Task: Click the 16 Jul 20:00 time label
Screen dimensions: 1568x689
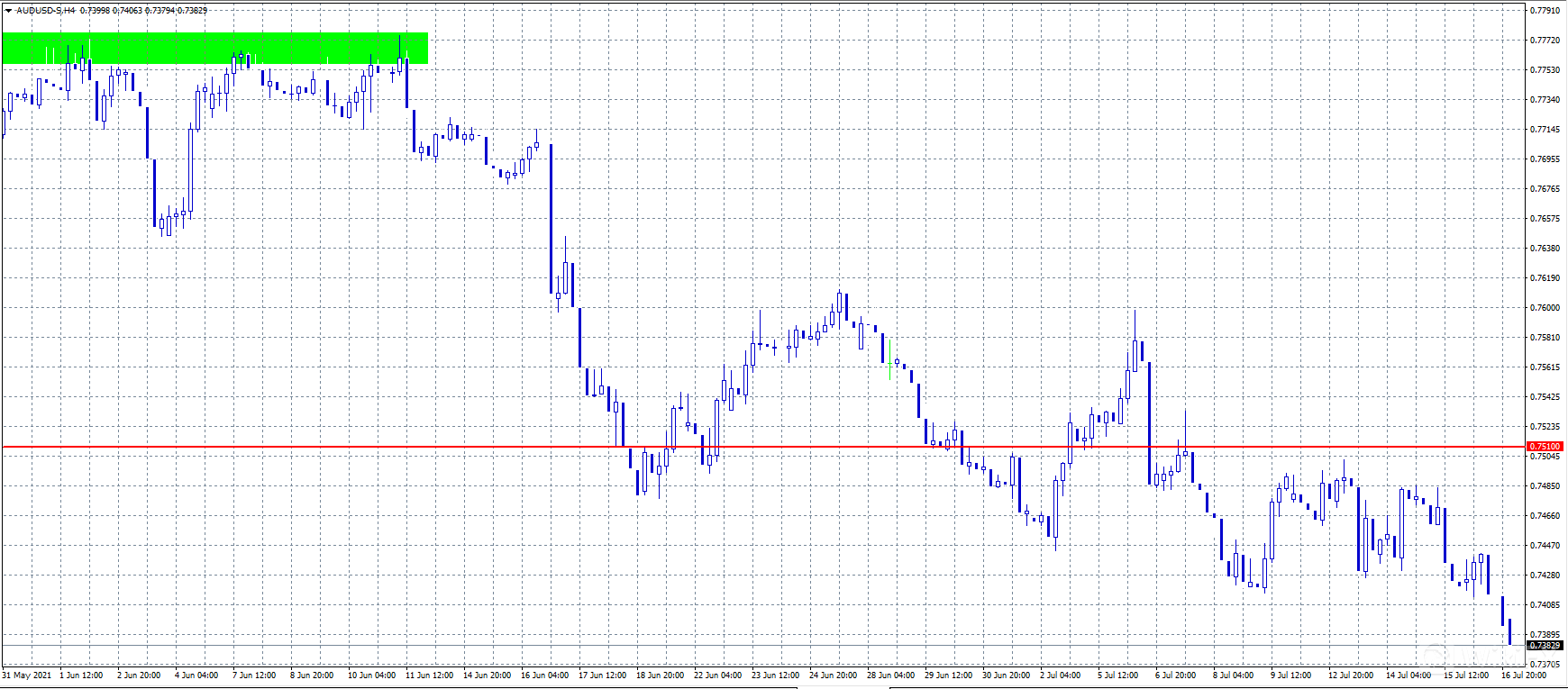Action: pyautogui.click(x=1524, y=675)
